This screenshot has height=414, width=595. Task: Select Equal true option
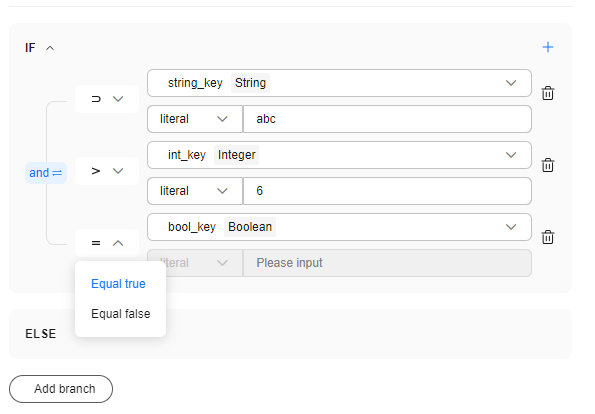(x=118, y=284)
